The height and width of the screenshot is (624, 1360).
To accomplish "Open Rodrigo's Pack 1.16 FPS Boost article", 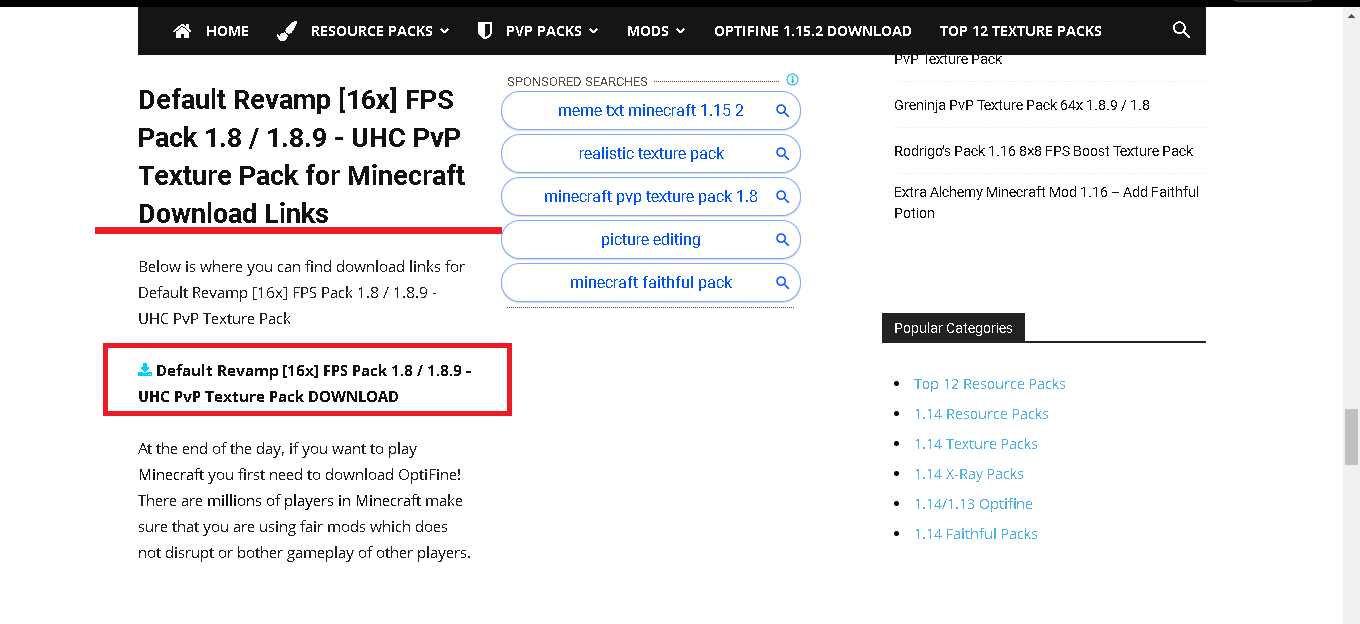I will (1043, 151).
